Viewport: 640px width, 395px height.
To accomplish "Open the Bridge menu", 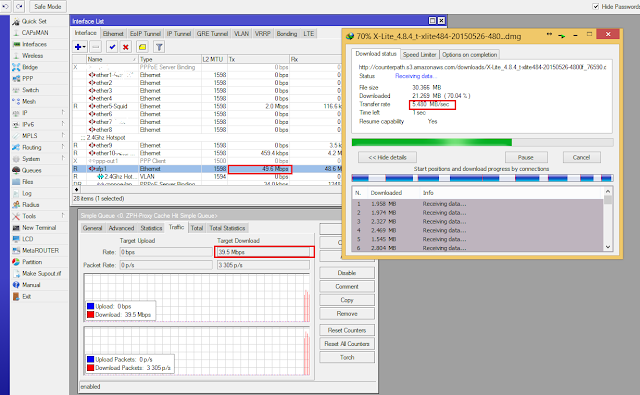I will click(30, 67).
